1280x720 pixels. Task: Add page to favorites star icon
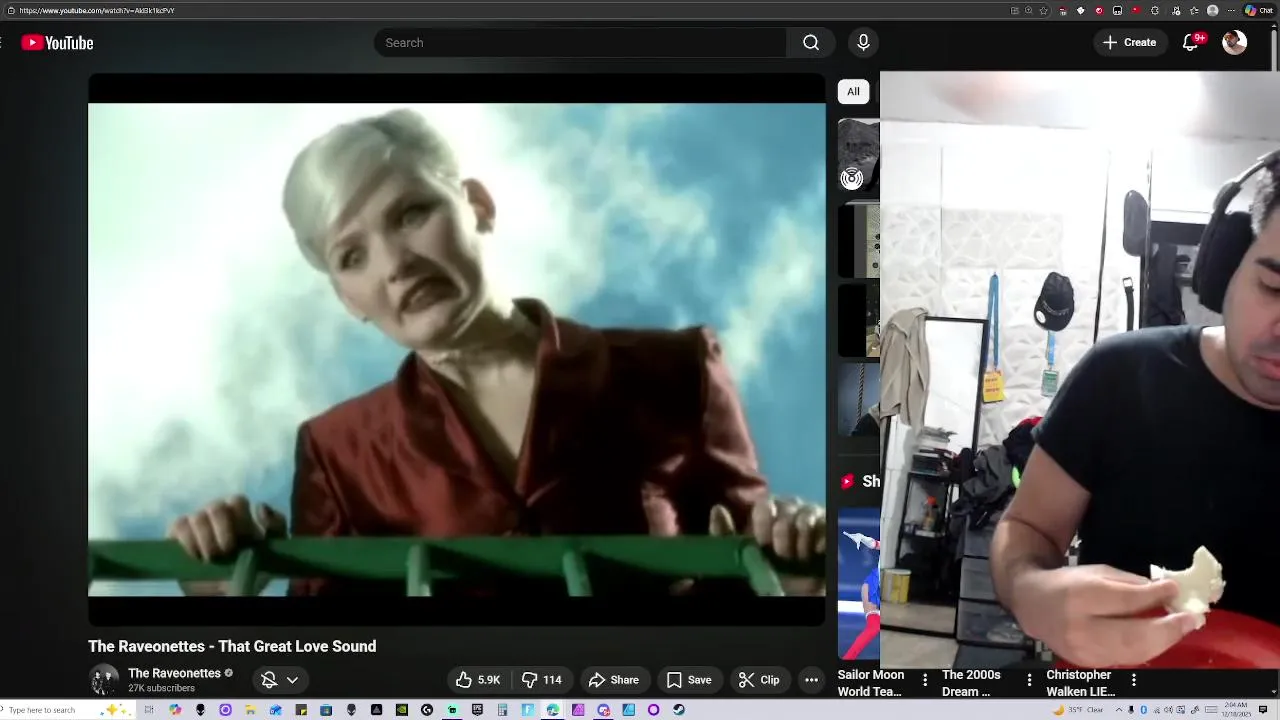[1043, 11]
